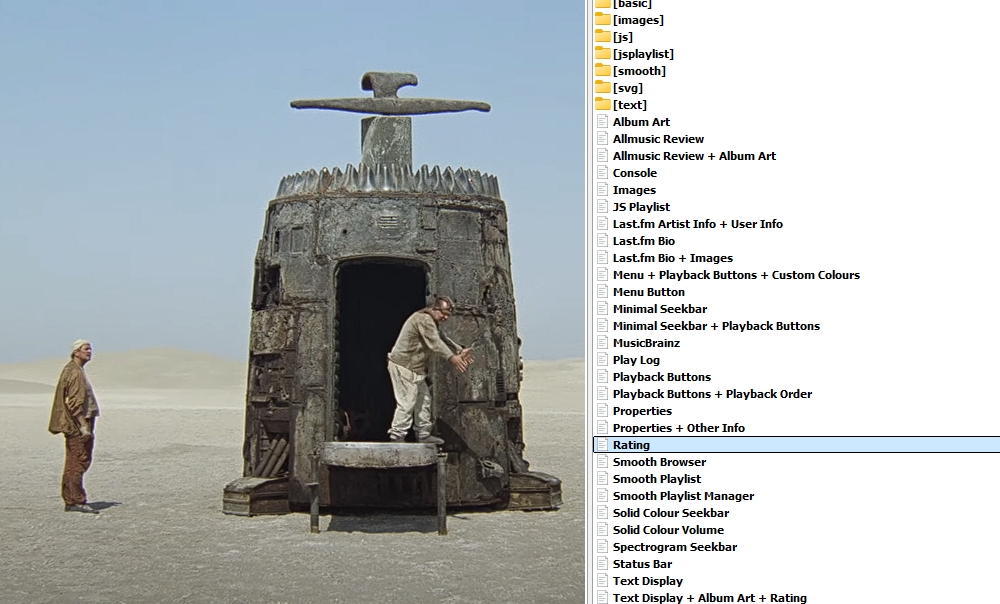The image size is (1000, 604).
Task: Click the Smooth Browser file icon
Action: click(x=602, y=462)
